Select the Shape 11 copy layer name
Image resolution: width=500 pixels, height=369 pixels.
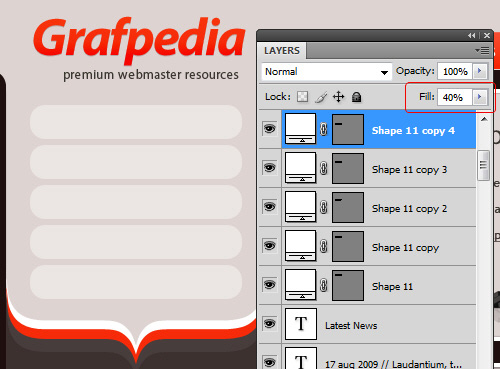click(405, 248)
